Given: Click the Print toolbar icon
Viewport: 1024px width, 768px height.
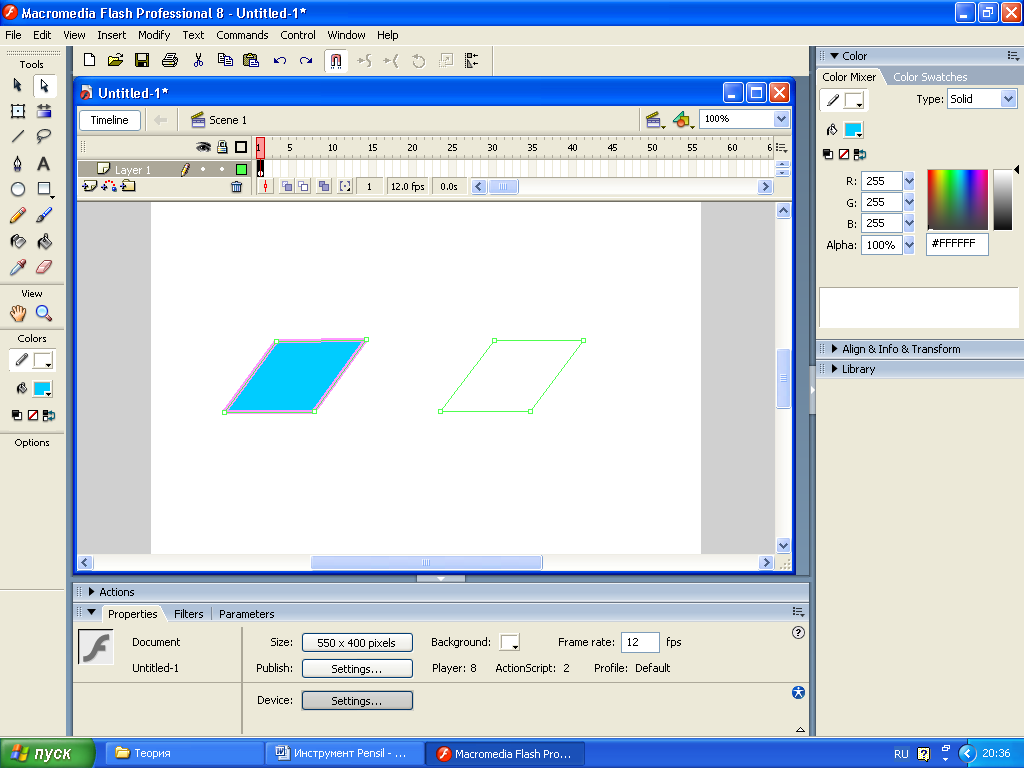Looking at the screenshot, I should (170, 61).
